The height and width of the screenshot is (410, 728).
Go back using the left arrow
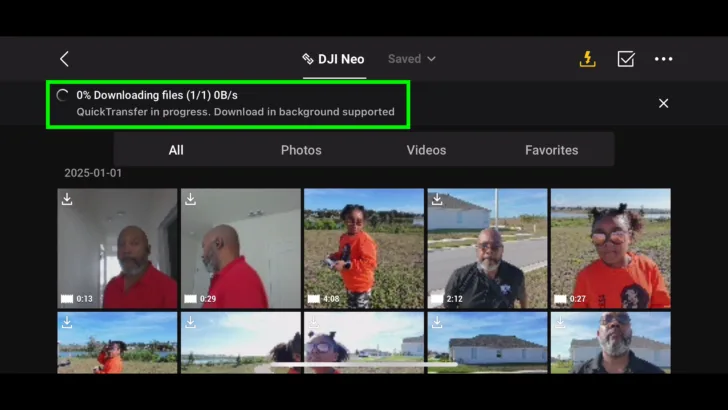[65, 59]
